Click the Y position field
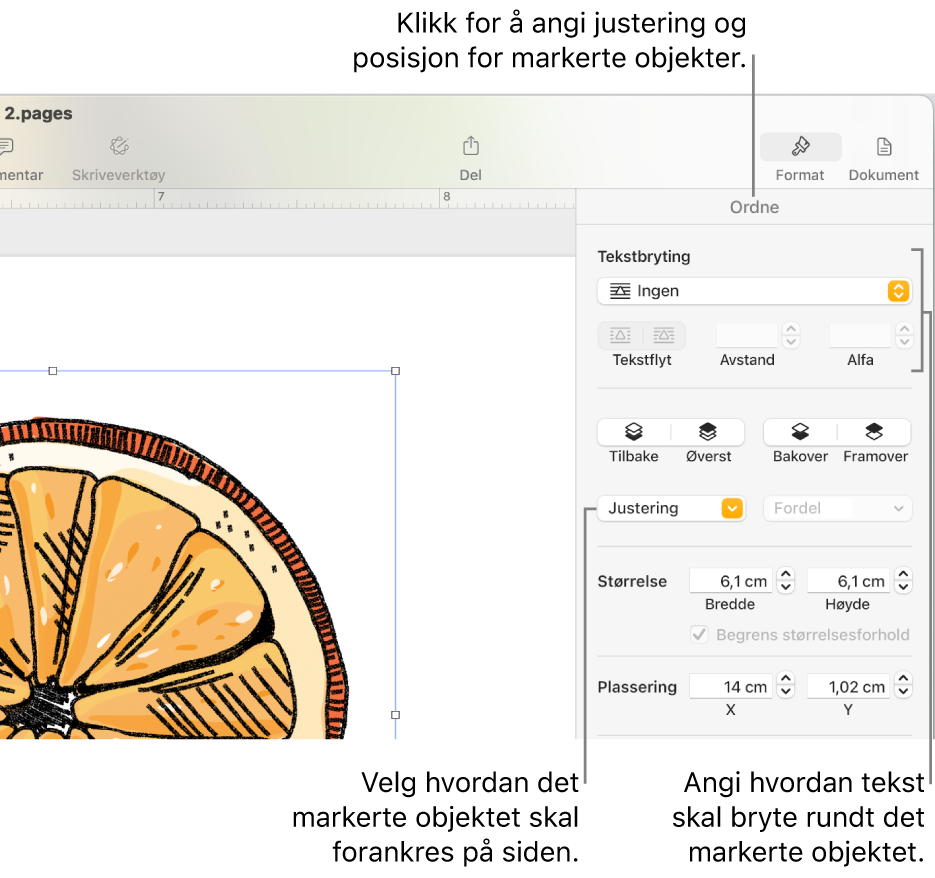 [x=849, y=686]
